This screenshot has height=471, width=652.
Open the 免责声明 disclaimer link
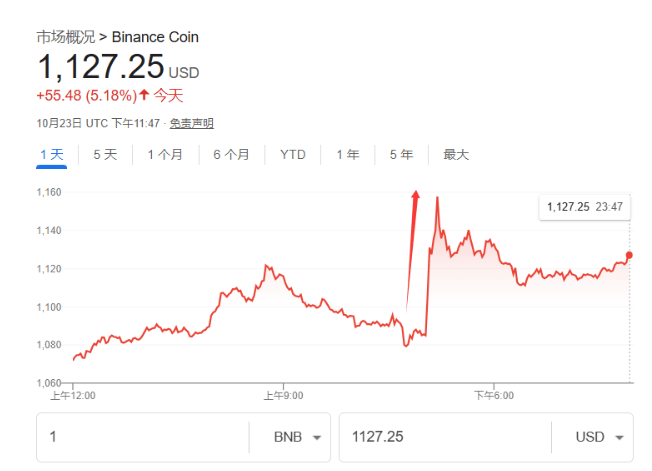pos(191,123)
